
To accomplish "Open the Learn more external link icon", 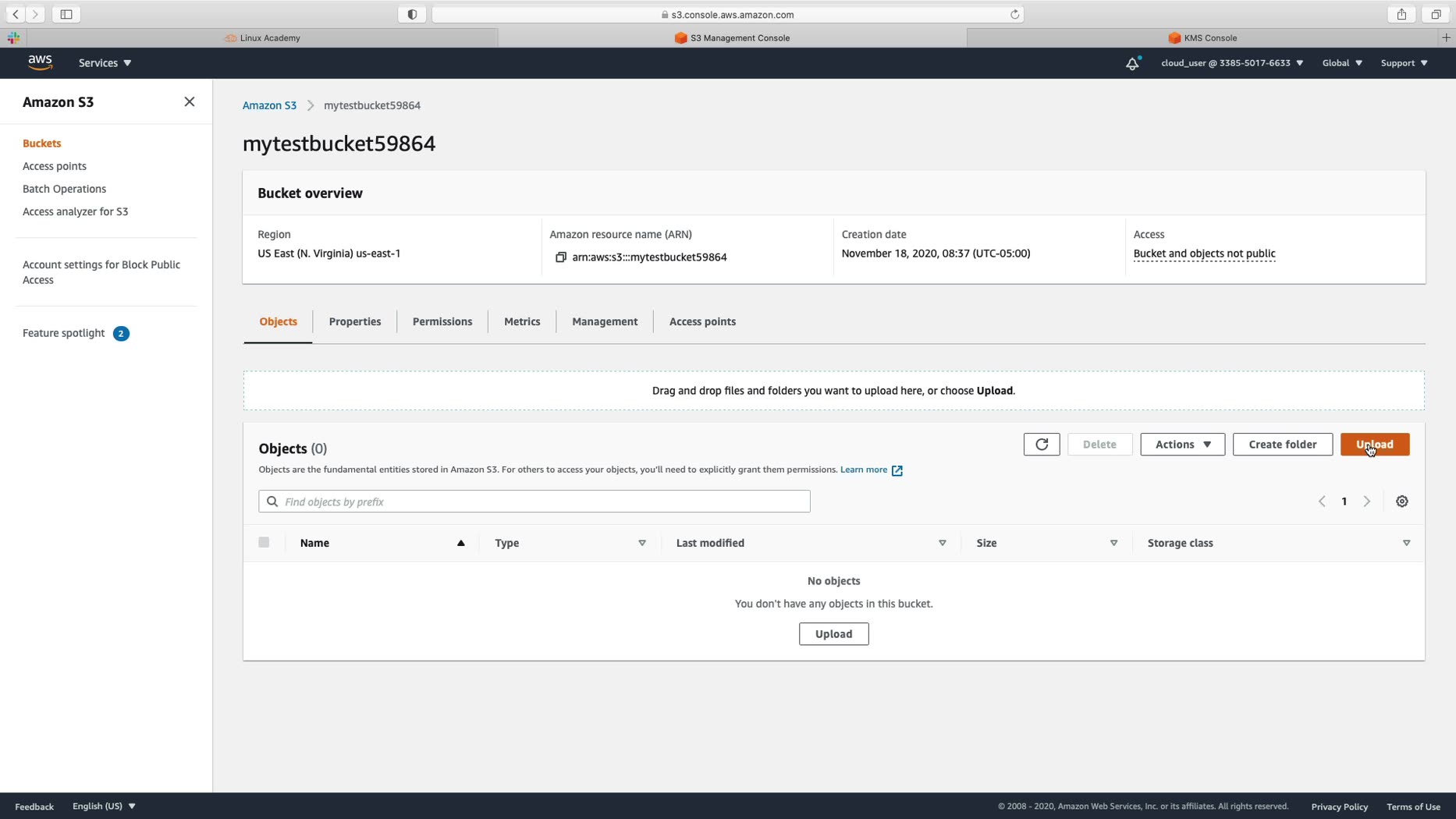I will coord(897,470).
